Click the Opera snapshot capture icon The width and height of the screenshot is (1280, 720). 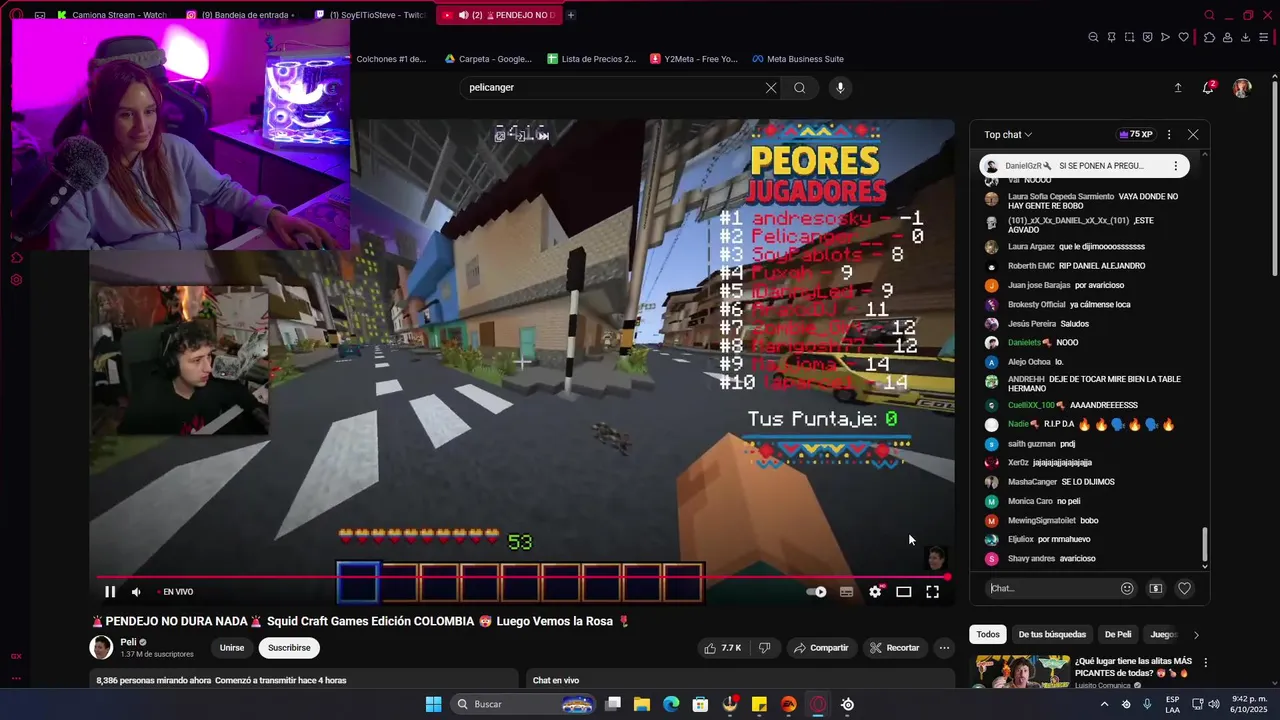[x=1129, y=37]
